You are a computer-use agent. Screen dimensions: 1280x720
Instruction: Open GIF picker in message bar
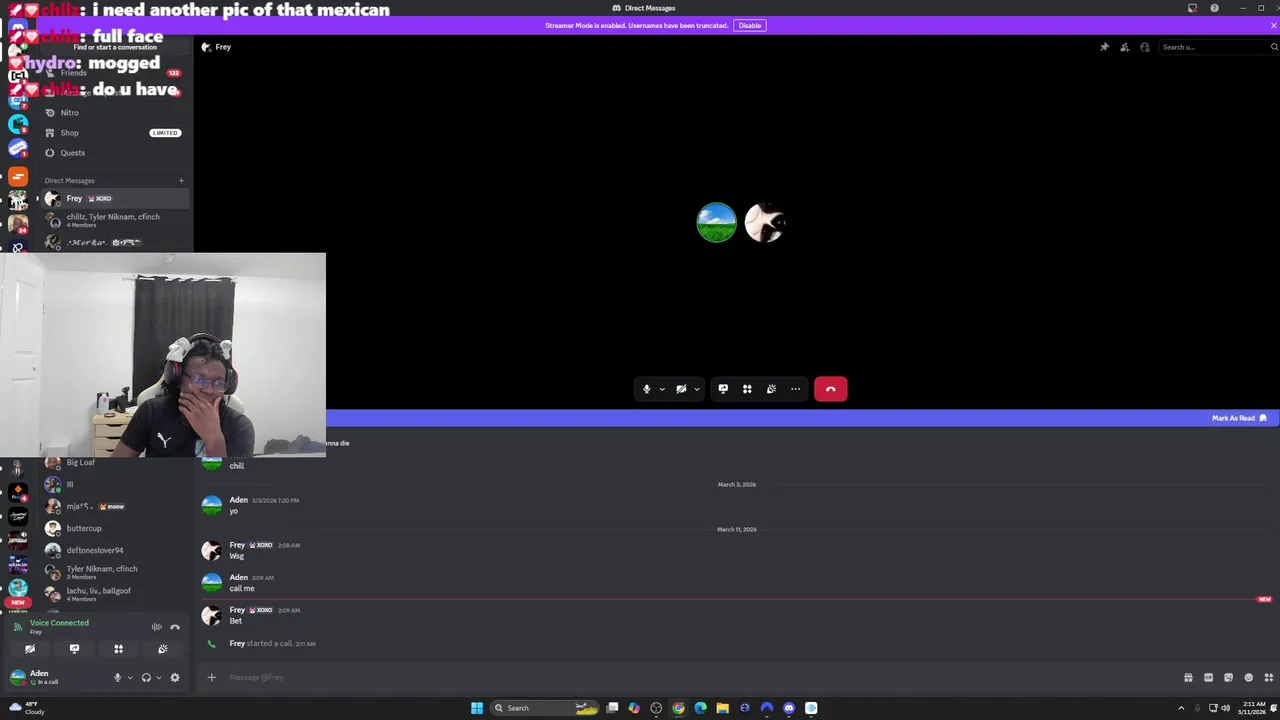[1208, 677]
